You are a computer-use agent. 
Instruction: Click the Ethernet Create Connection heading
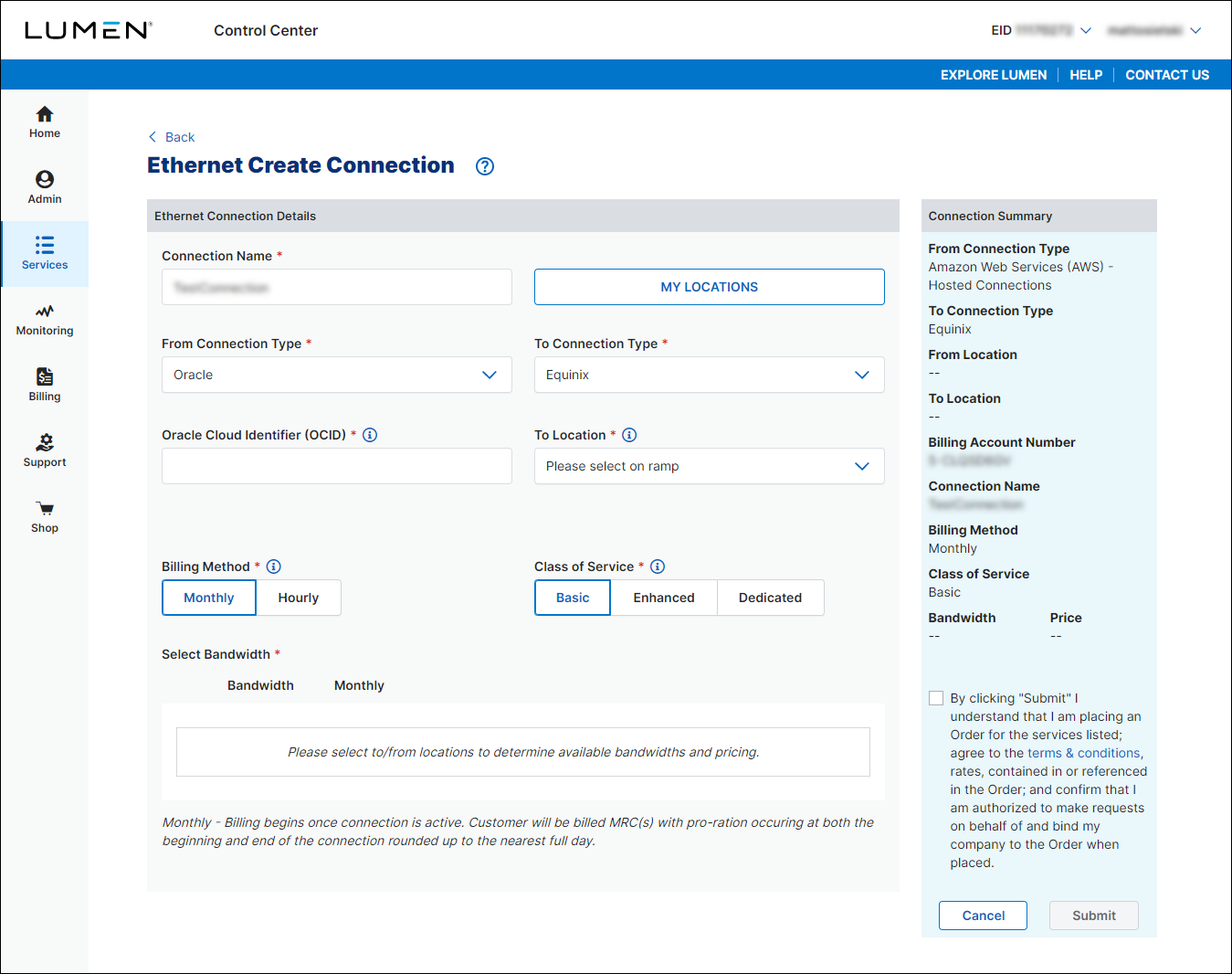300,165
